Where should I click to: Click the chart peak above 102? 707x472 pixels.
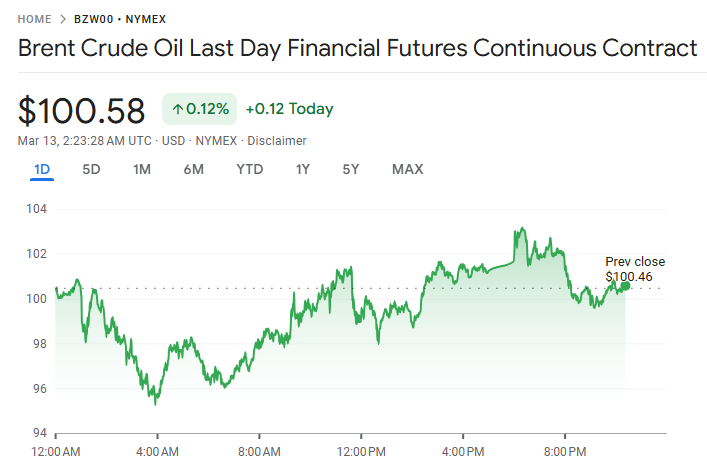(x=521, y=230)
